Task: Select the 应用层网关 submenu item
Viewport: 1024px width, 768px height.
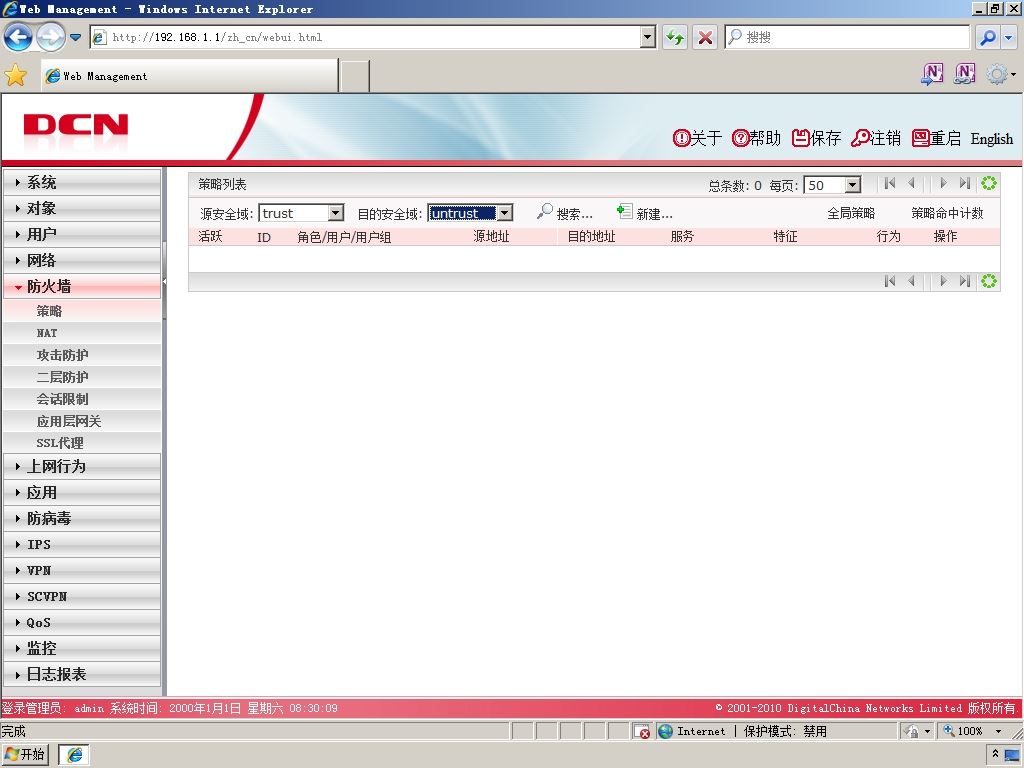Action: click(x=82, y=421)
